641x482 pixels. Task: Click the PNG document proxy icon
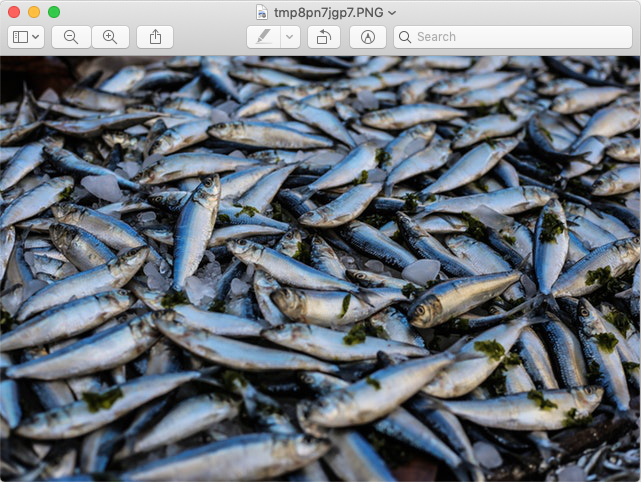click(262, 12)
